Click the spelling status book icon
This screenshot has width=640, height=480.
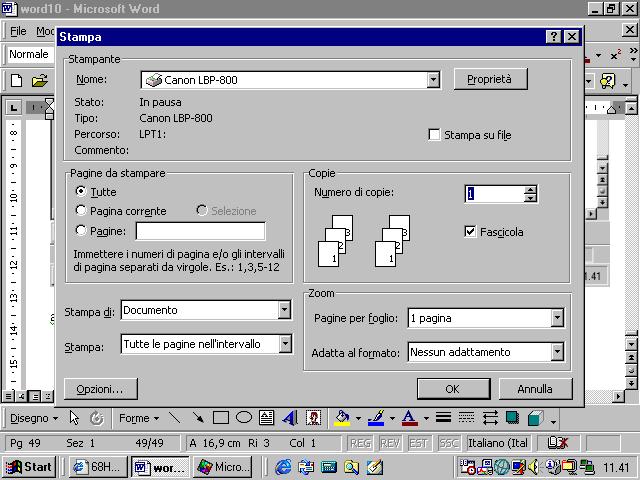(x=557, y=443)
